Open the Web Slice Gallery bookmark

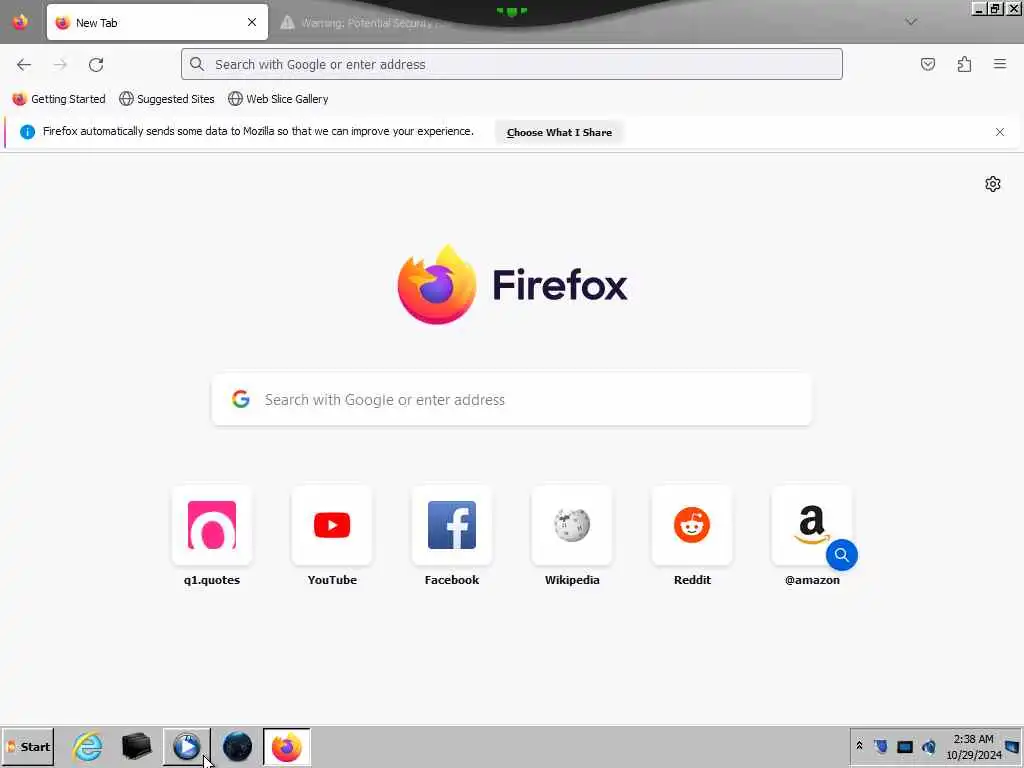tap(278, 99)
